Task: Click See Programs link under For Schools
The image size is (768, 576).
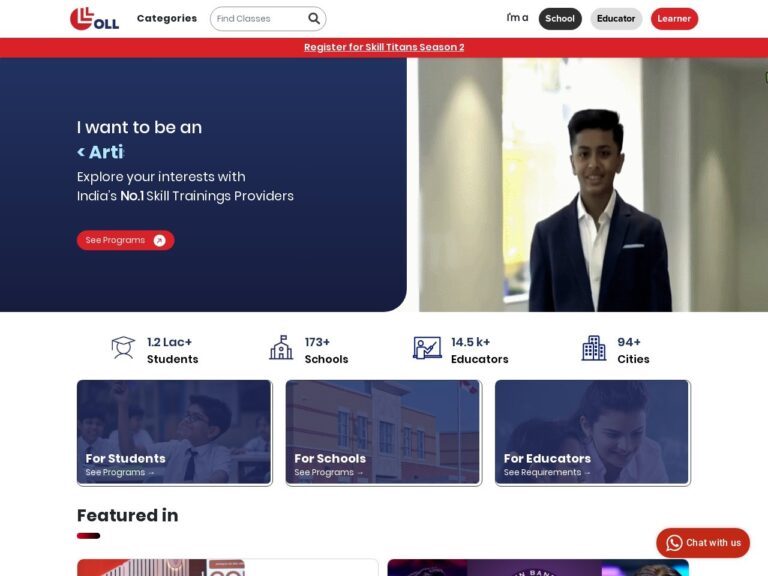Action: click(329, 472)
